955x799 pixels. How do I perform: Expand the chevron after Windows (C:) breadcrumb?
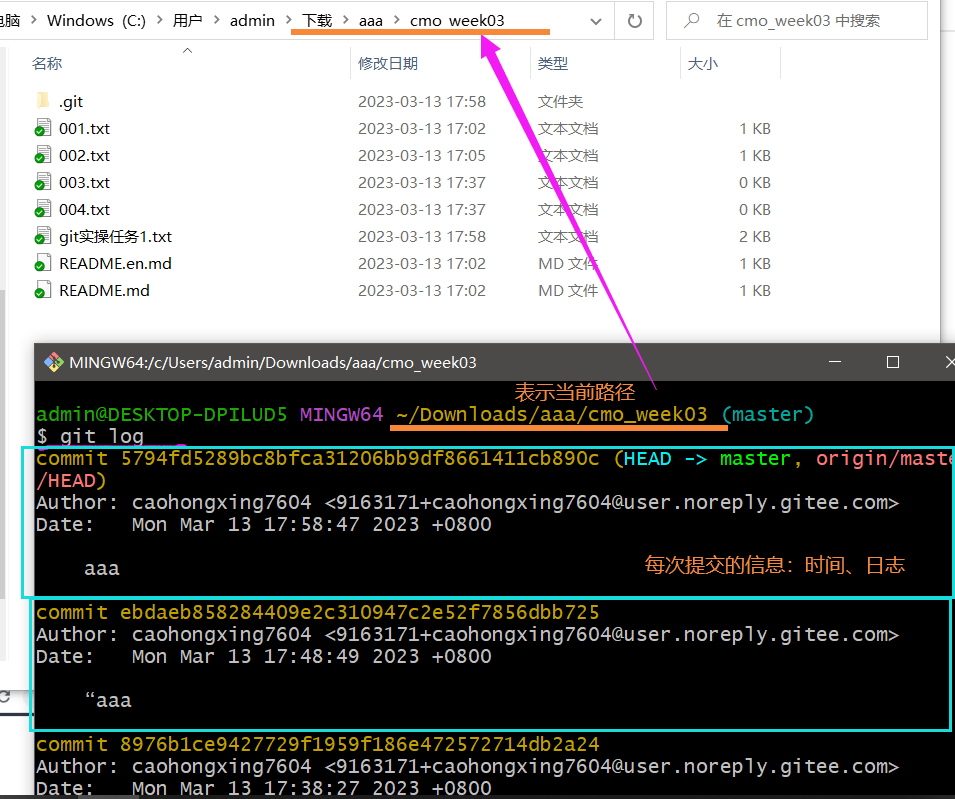(x=160, y=20)
